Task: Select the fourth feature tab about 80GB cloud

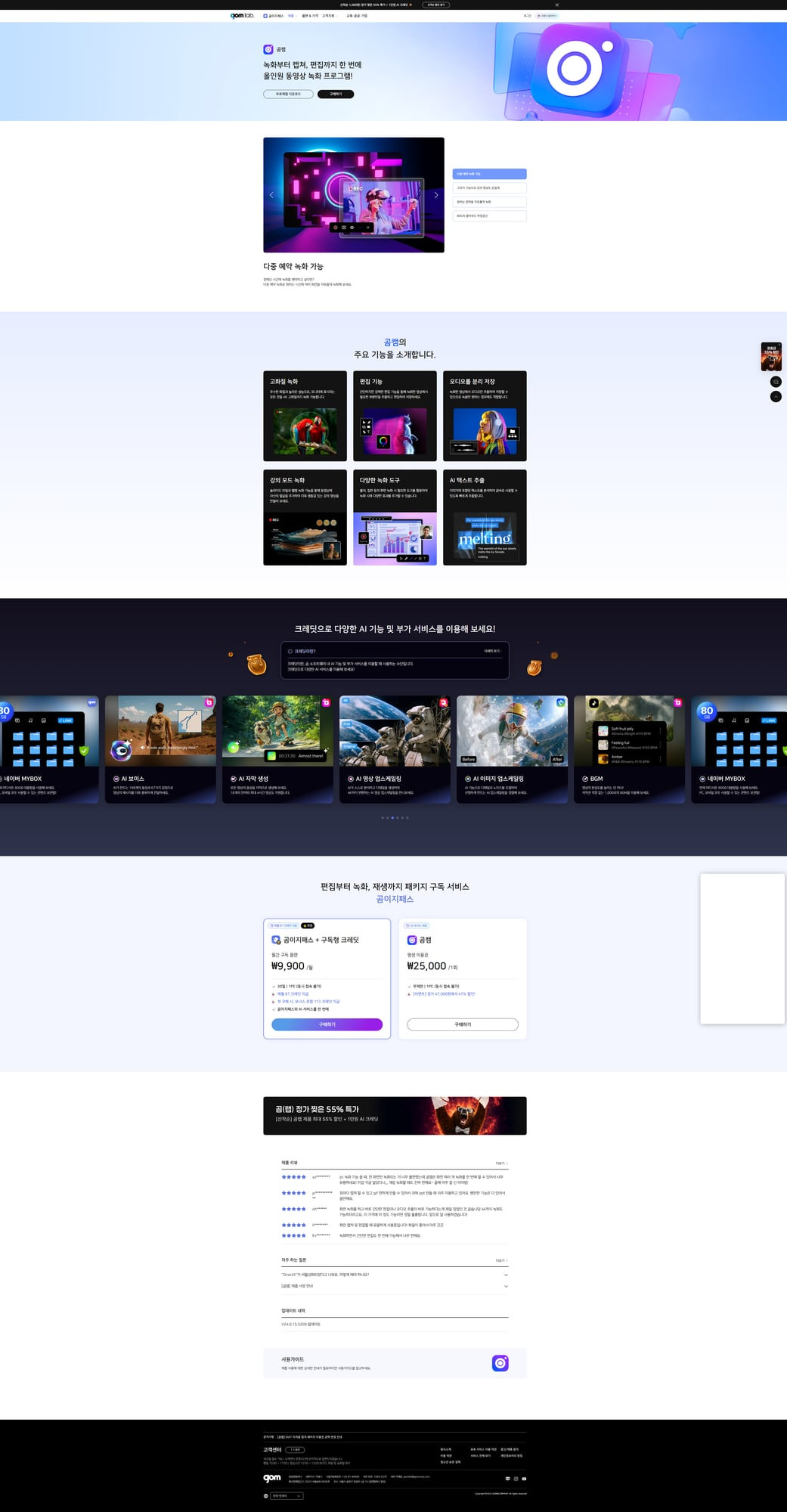Action: point(489,215)
